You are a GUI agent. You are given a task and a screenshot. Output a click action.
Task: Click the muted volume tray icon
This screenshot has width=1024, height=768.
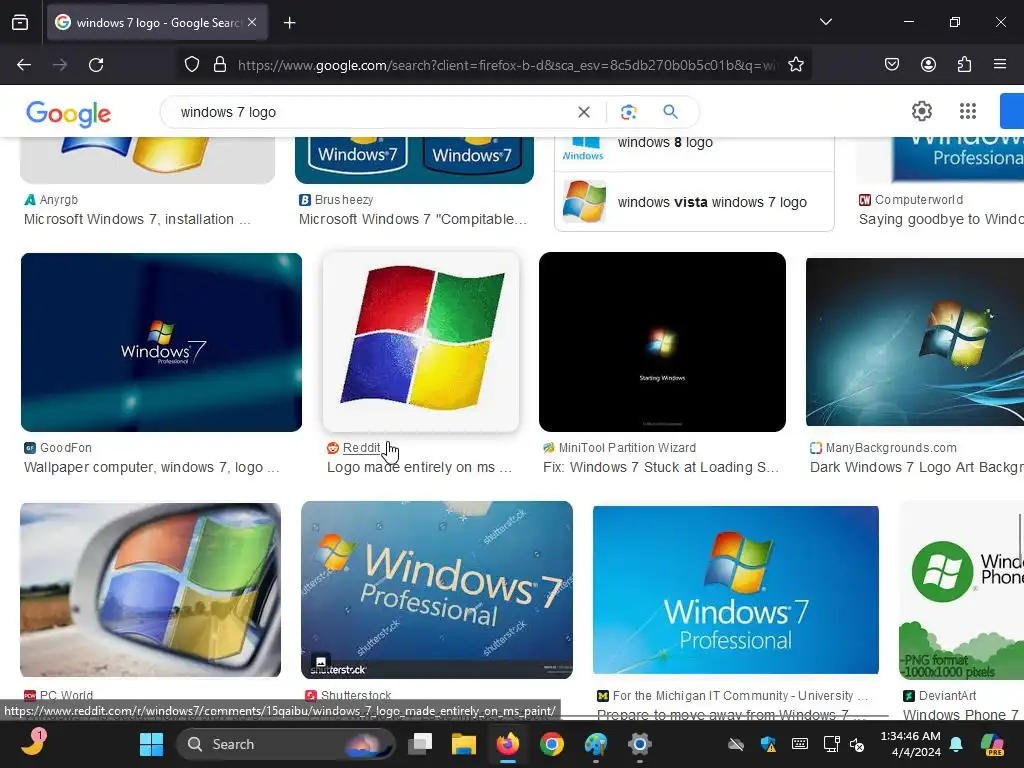click(857, 744)
